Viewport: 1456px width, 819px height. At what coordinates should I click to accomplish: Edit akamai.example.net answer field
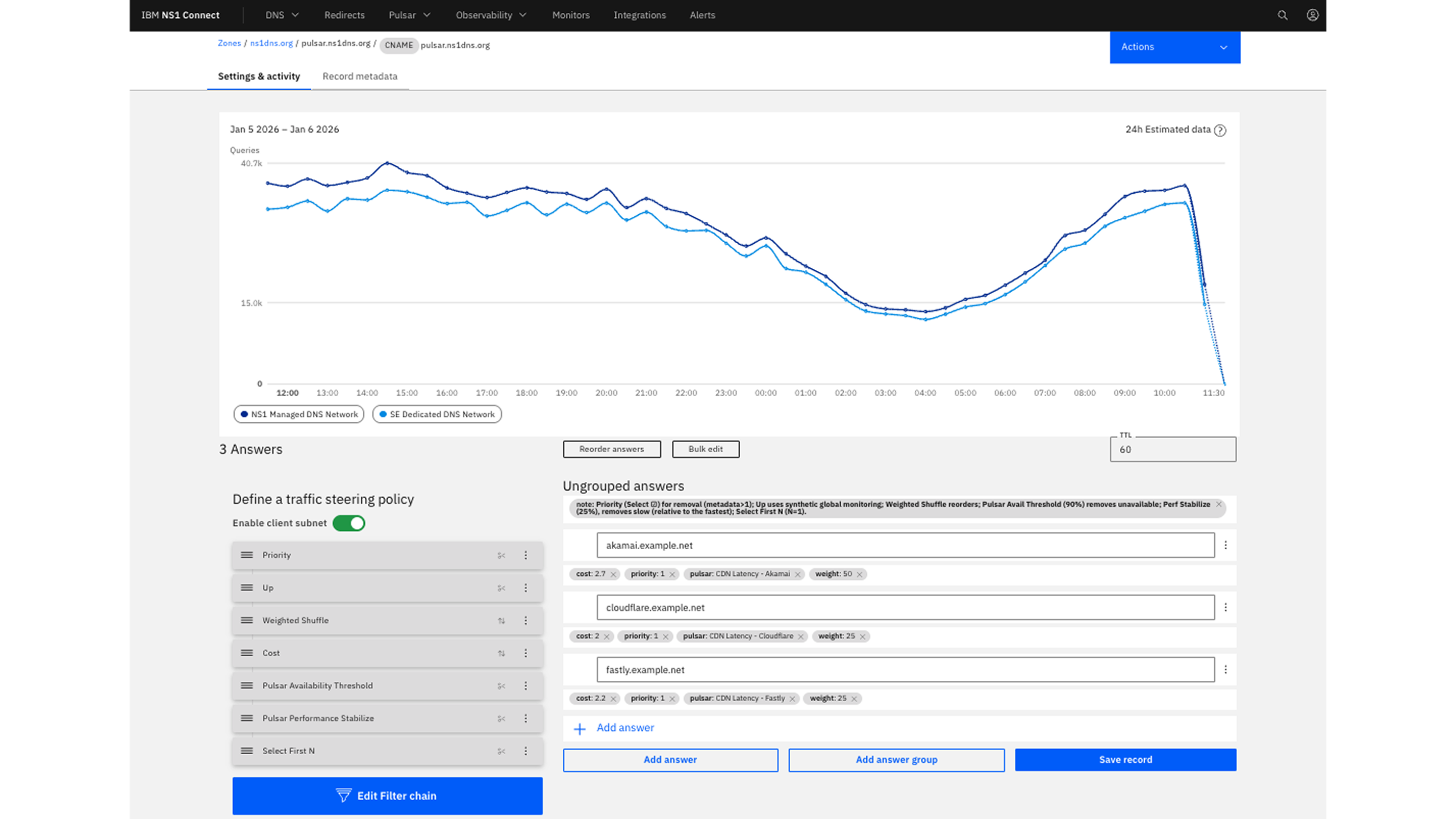[x=906, y=545]
